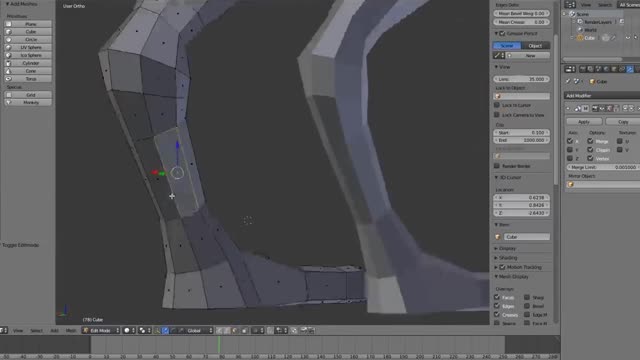Click the green current frame marker in timeline
Viewport: 640px width, 360px height.
pos(219,344)
